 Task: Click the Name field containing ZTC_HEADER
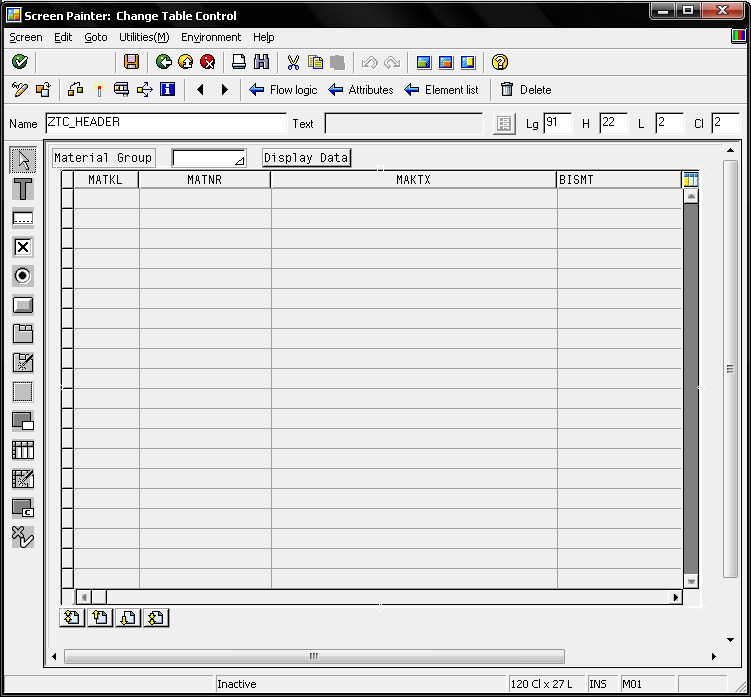165,123
